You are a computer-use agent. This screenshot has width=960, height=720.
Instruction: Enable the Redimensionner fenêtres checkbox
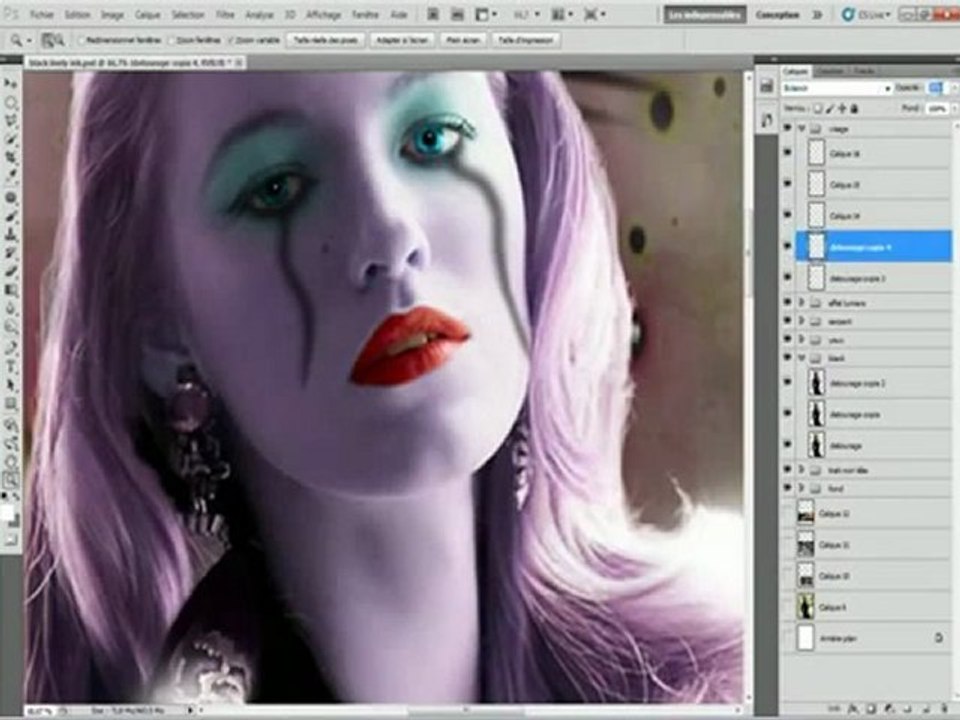tap(81, 40)
